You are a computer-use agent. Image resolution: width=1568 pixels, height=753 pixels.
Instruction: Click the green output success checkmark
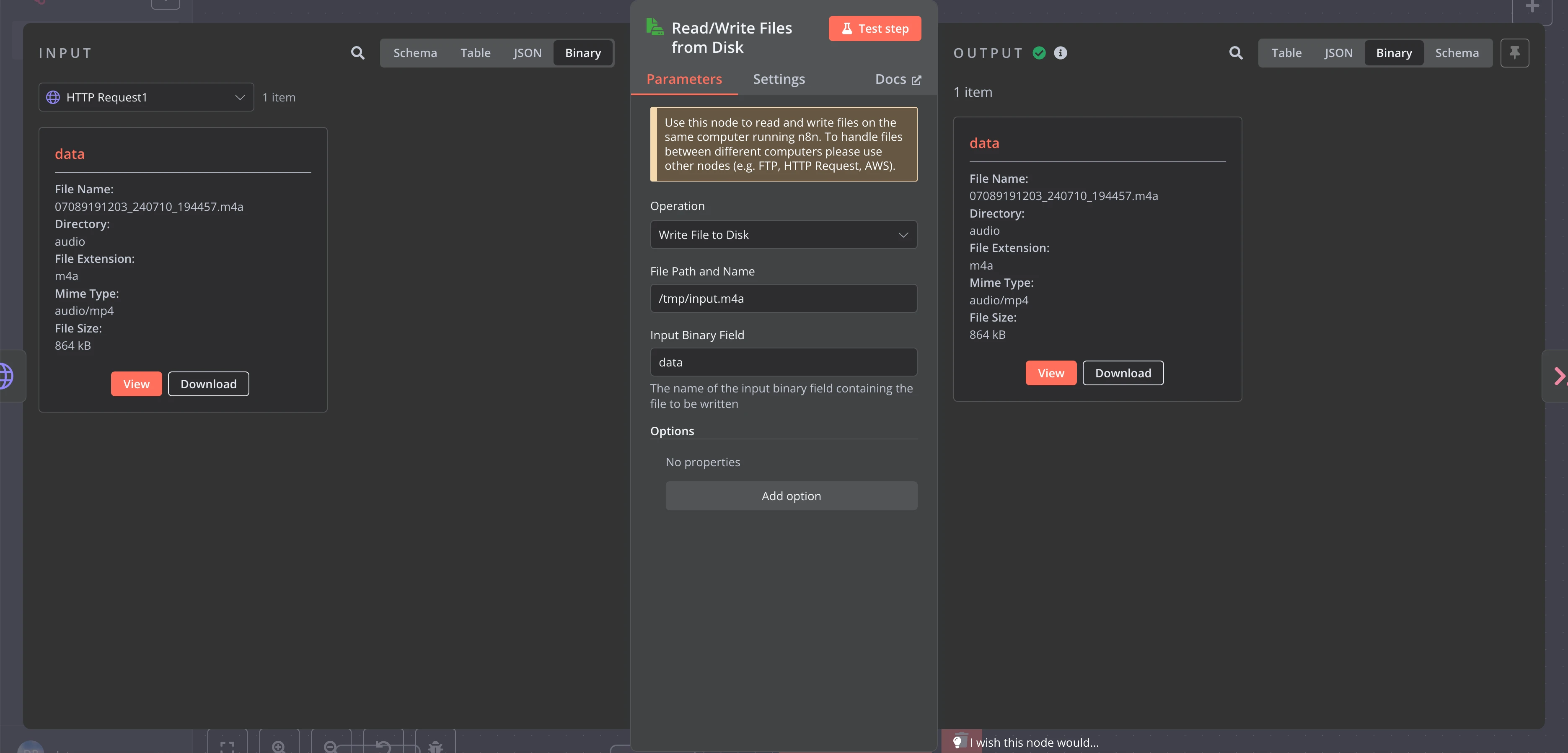[x=1039, y=53]
